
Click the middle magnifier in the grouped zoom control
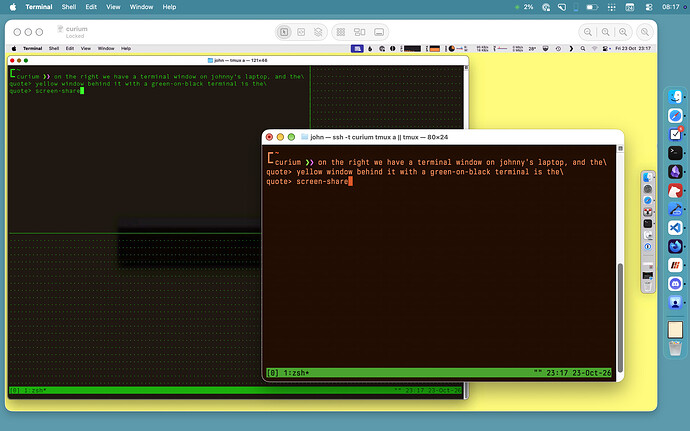(606, 32)
